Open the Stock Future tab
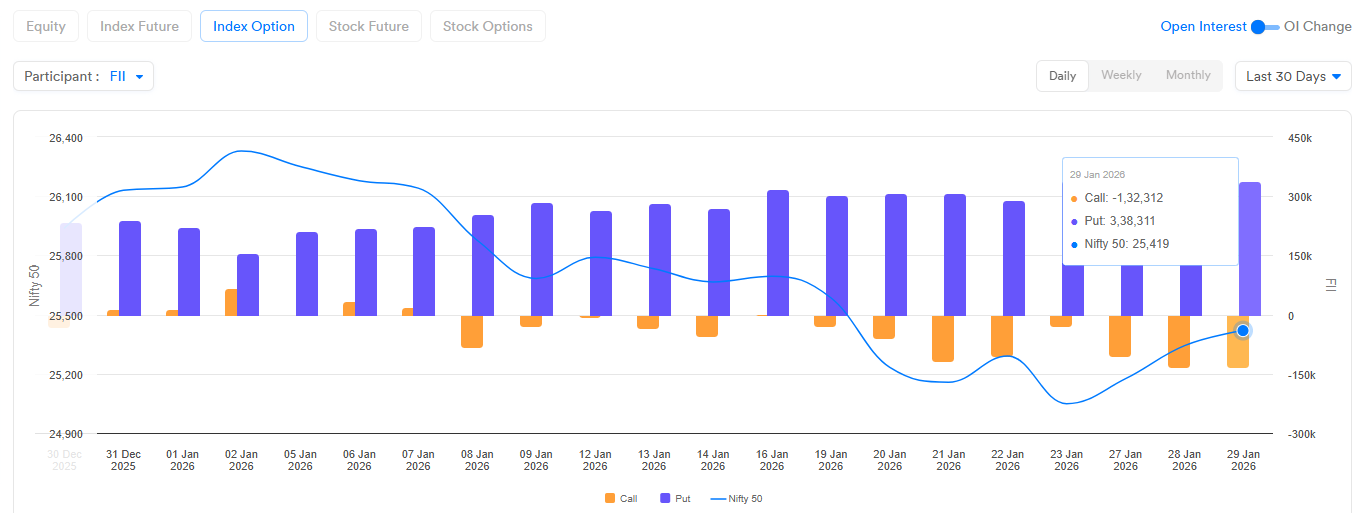 pos(369,26)
